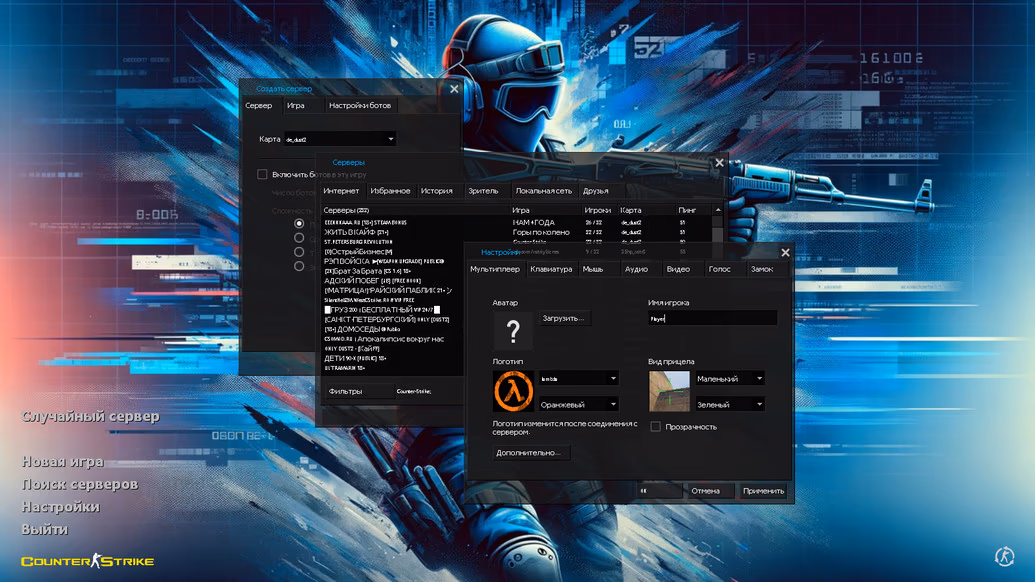Click the Применить button
Viewport: 1035px width, 582px height.
point(763,491)
